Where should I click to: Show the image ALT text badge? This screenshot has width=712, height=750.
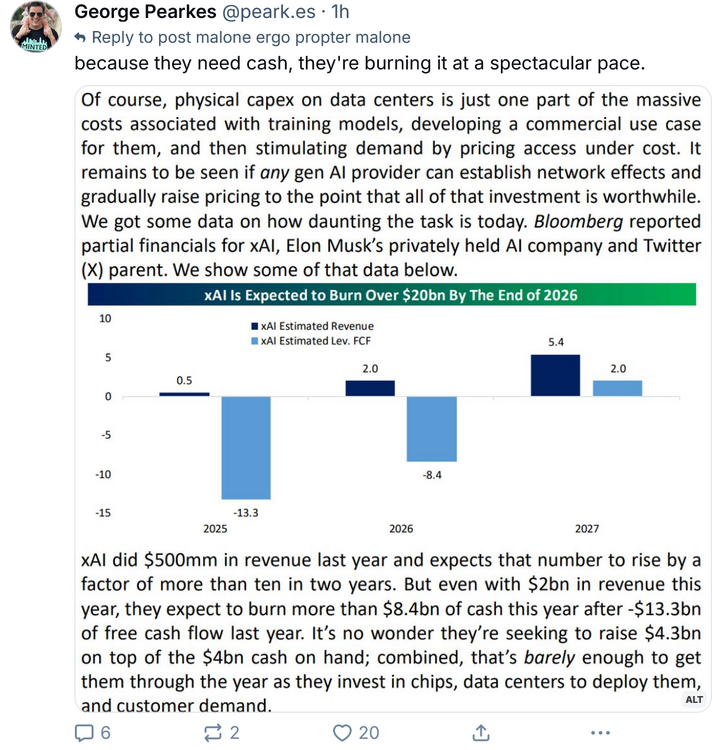tap(693, 700)
